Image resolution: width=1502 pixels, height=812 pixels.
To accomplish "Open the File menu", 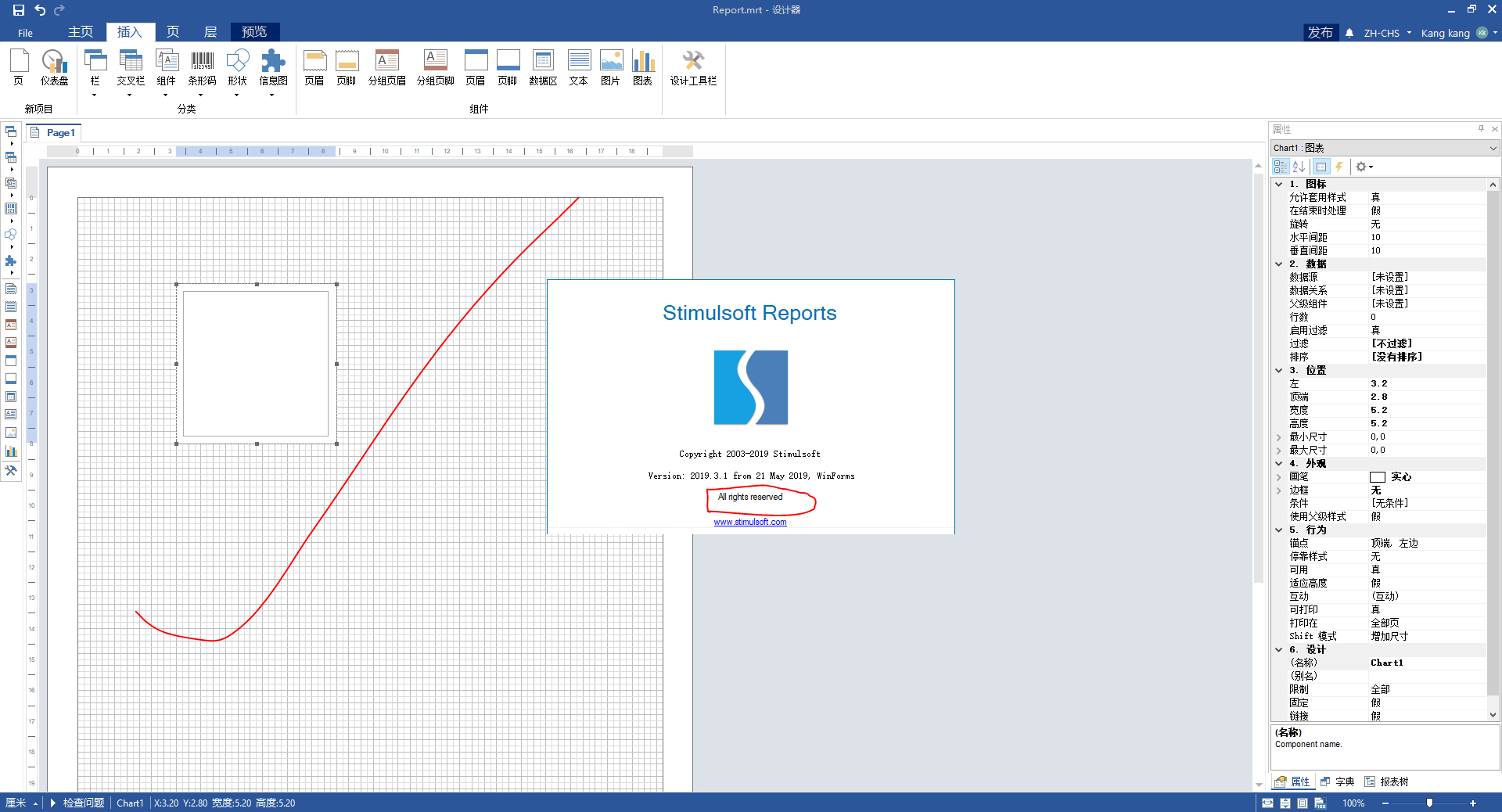I will [x=25, y=33].
